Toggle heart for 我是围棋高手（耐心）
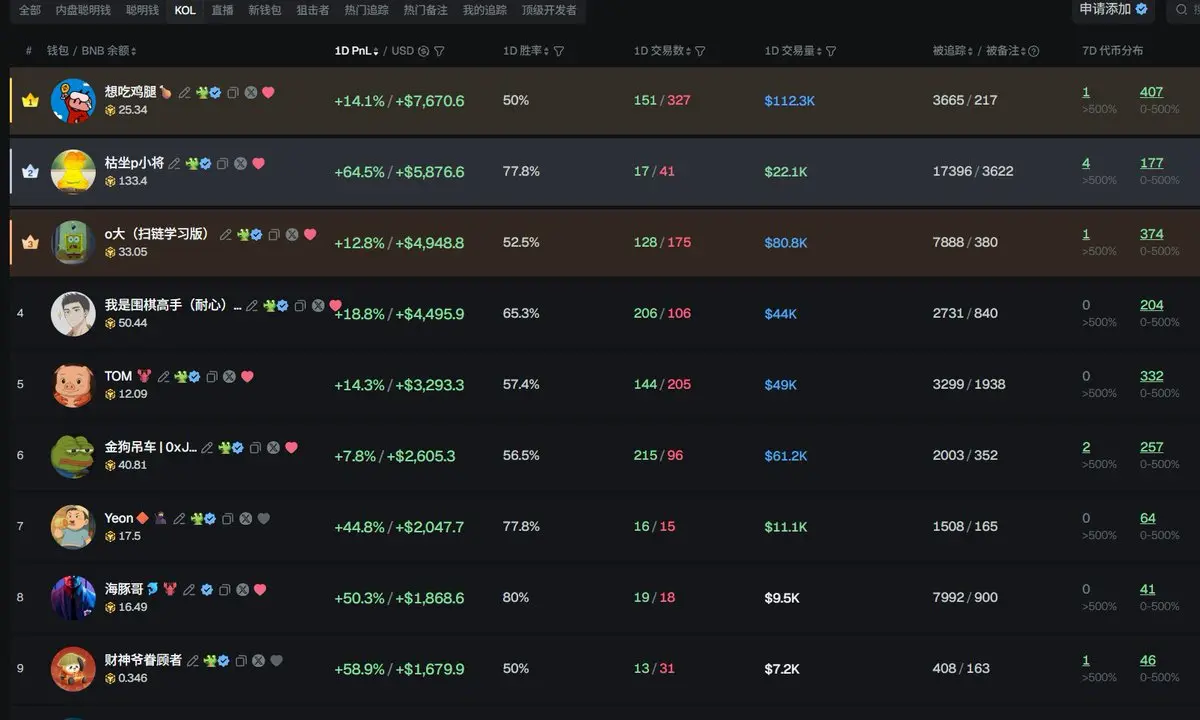1200x720 pixels. pos(336,306)
